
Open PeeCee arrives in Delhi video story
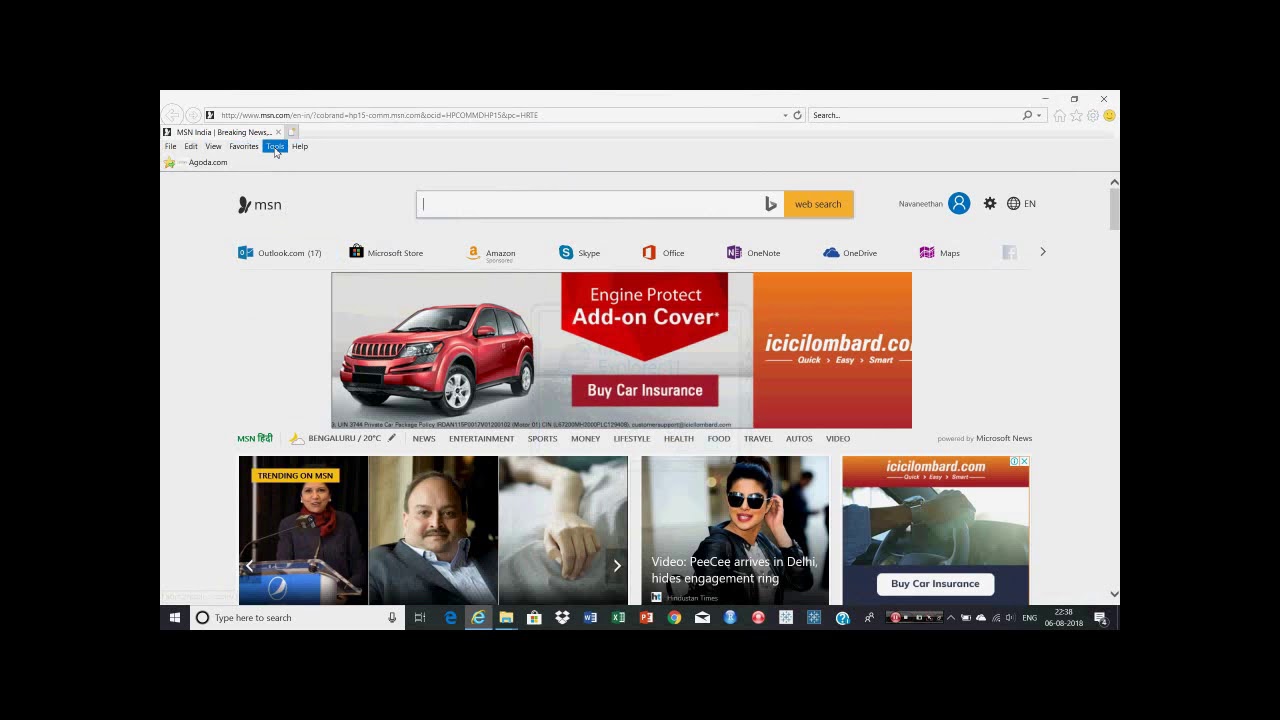(735, 530)
